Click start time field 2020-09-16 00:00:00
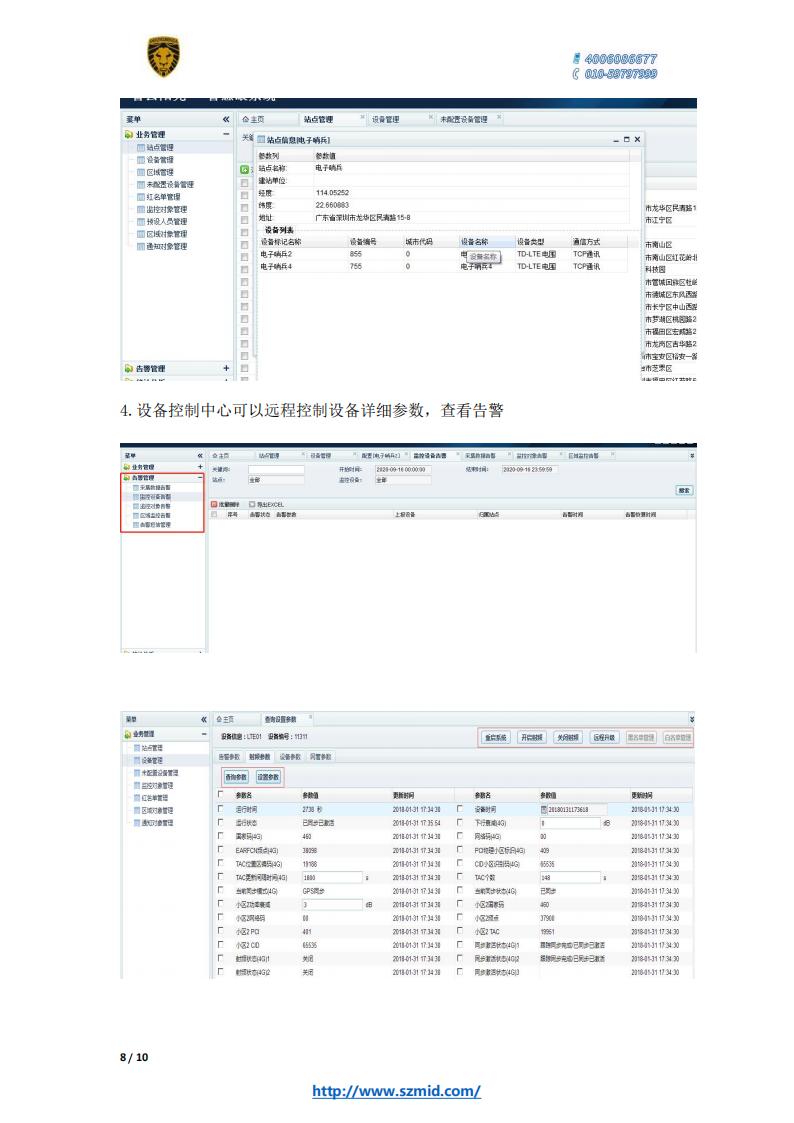The width and height of the screenshot is (794, 1123). tap(403, 470)
